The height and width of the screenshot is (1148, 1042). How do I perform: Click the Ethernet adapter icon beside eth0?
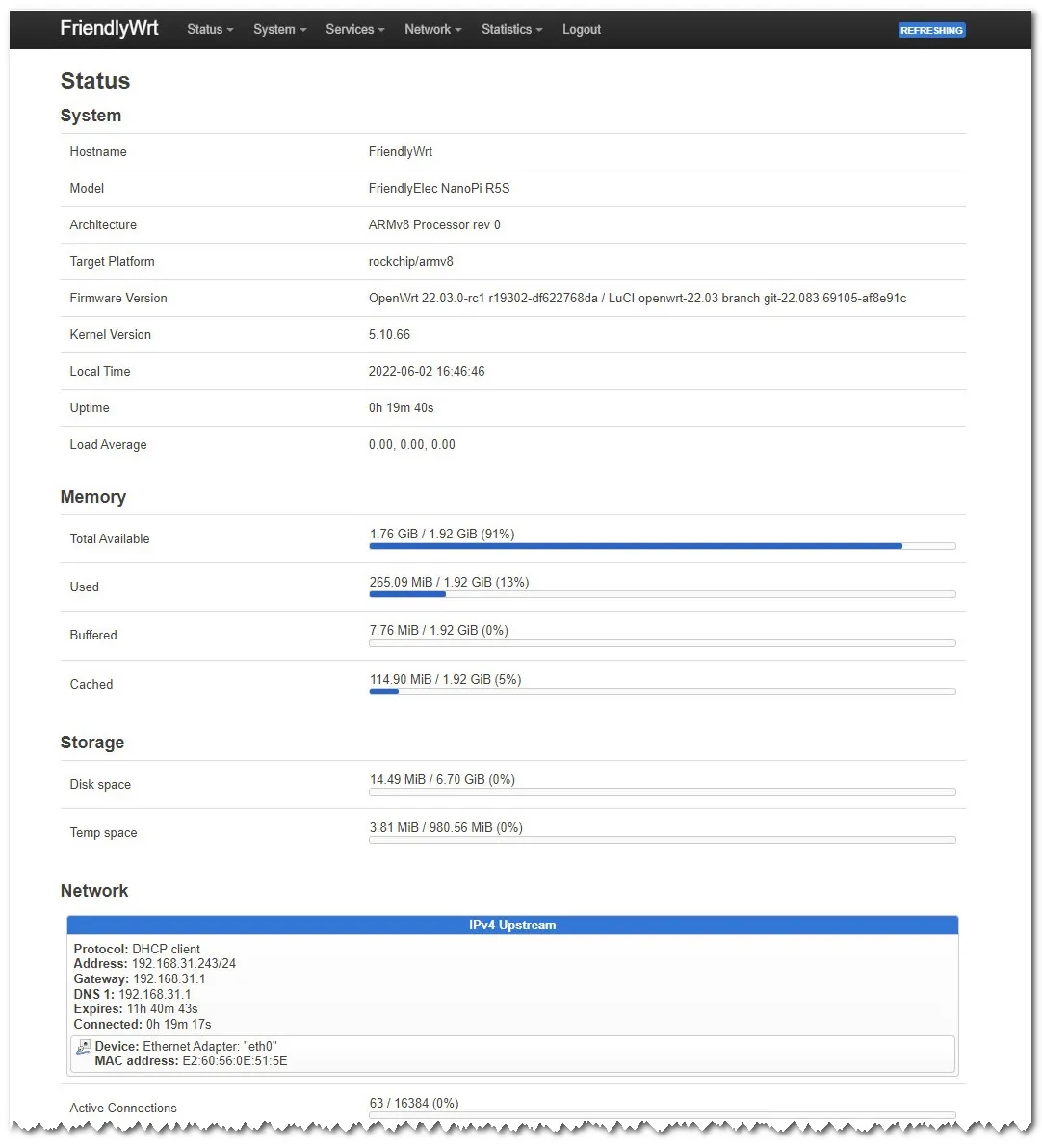pos(84,1047)
